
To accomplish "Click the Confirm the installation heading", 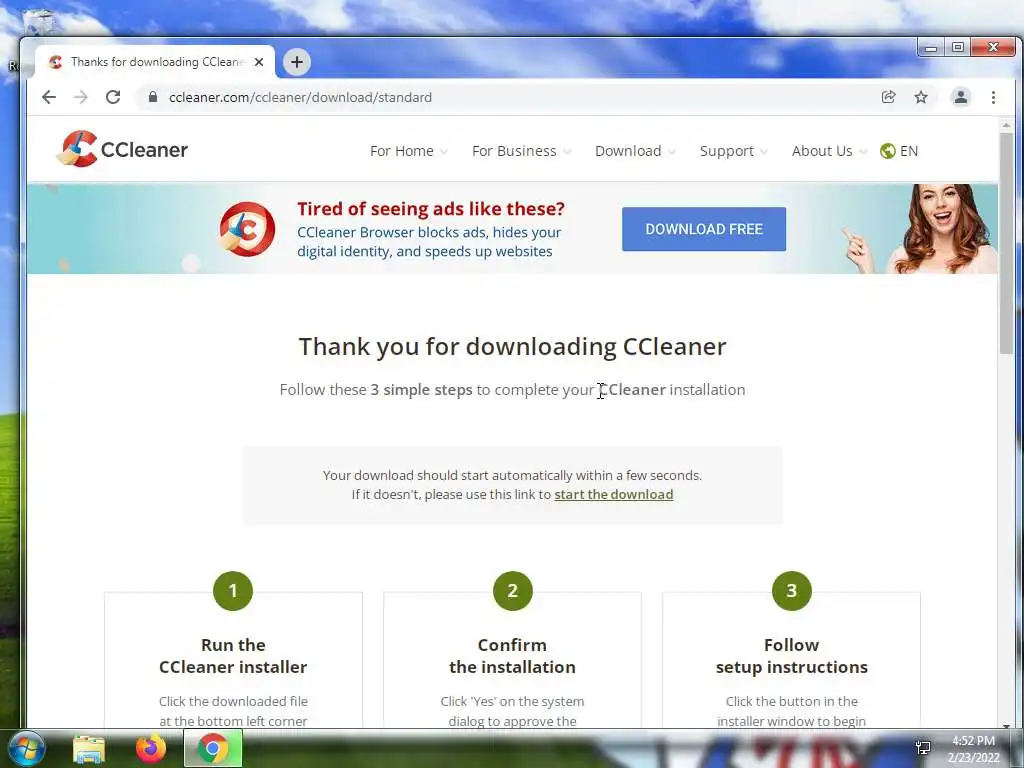I will click(513, 656).
